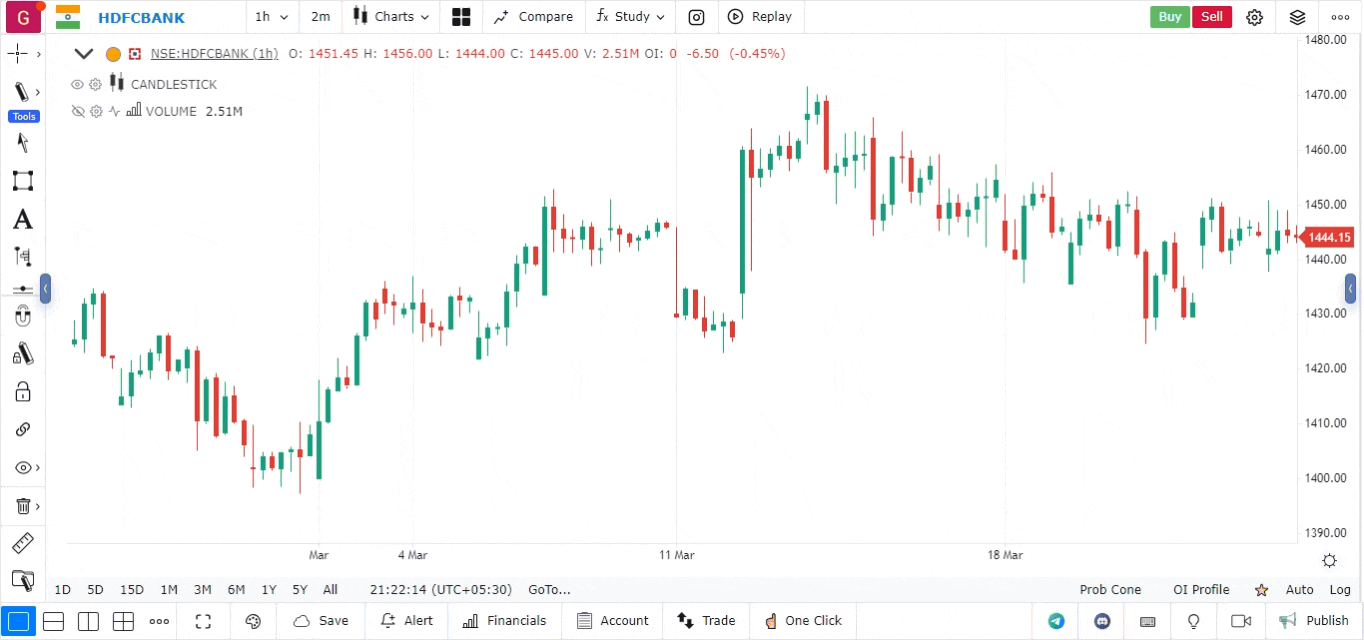Expand the Charts type dropdown

point(391,17)
